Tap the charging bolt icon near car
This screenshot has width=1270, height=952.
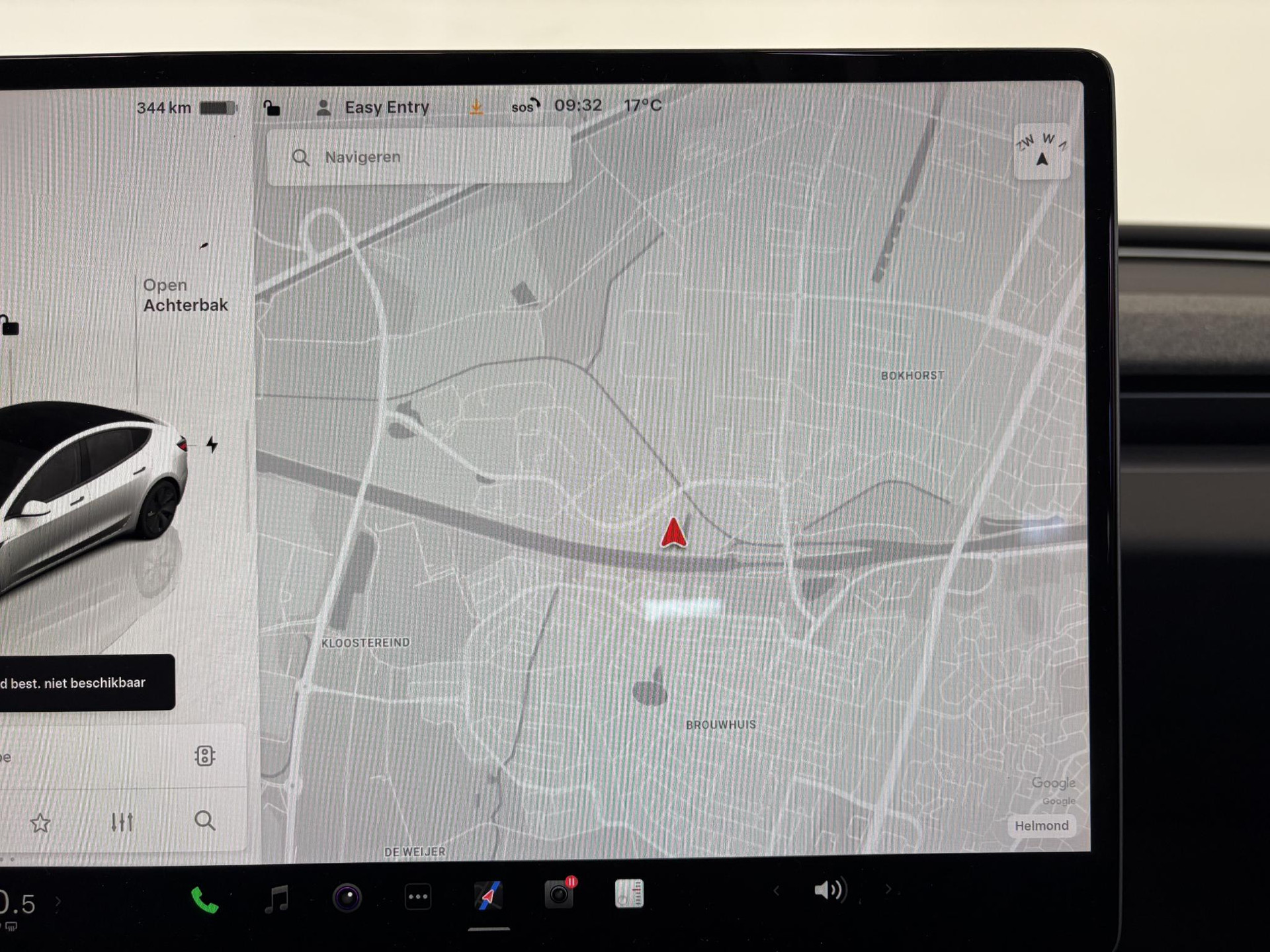pos(212,444)
